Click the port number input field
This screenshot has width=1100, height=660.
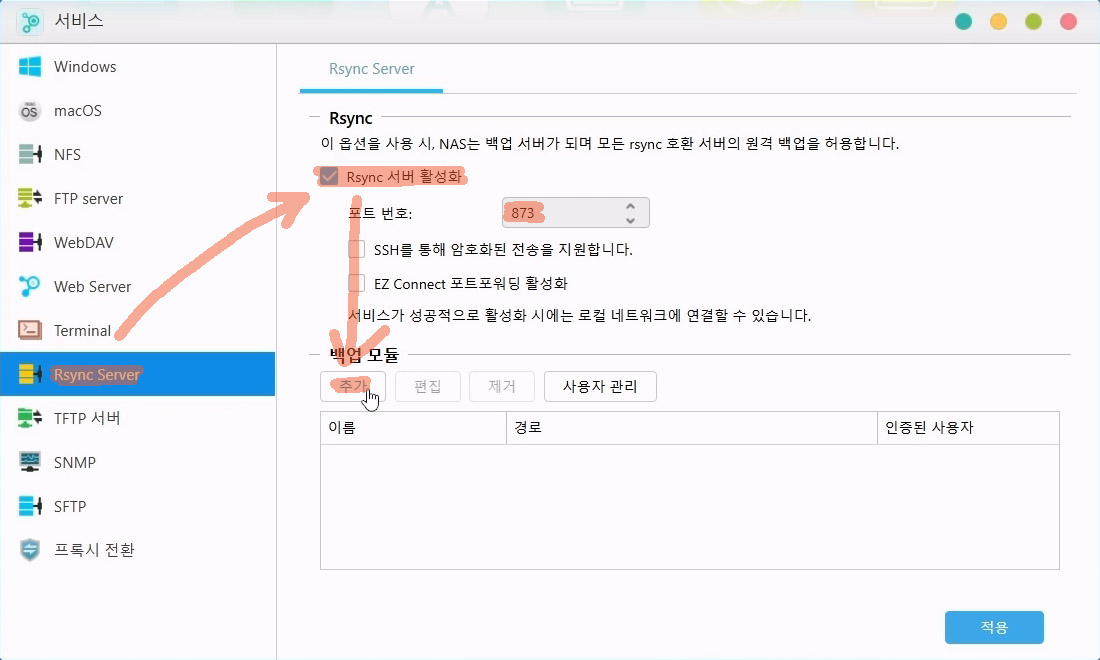pos(560,213)
